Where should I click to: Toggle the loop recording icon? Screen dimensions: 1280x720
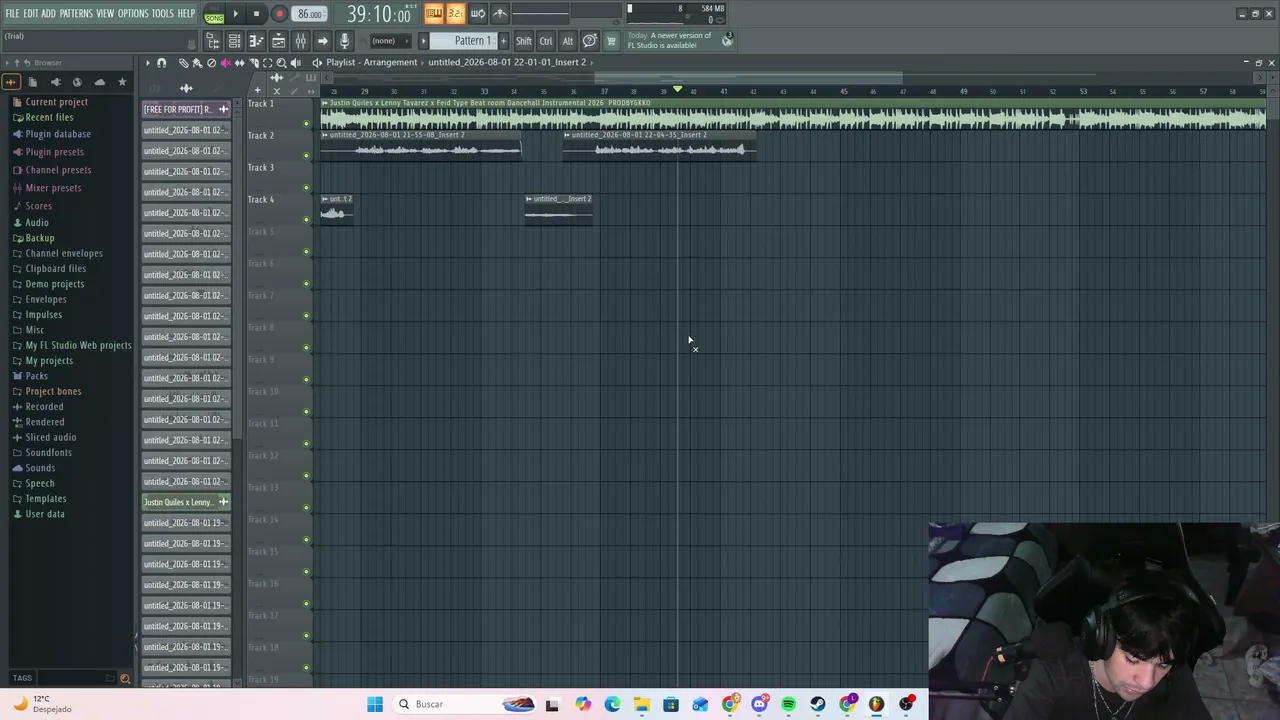pyautogui.click(x=478, y=14)
